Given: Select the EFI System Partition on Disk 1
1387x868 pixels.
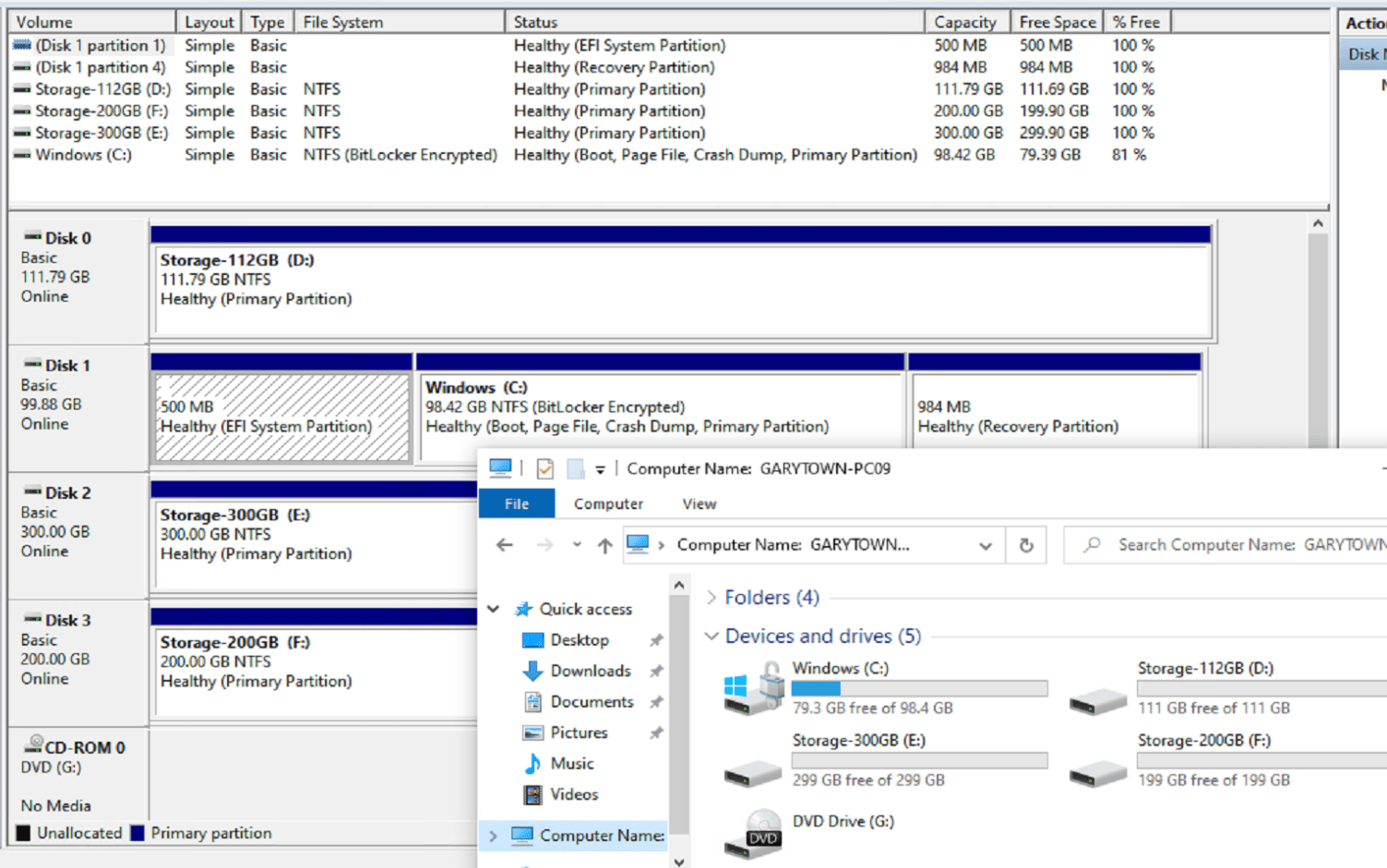Looking at the screenshot, I should [281, 417].
